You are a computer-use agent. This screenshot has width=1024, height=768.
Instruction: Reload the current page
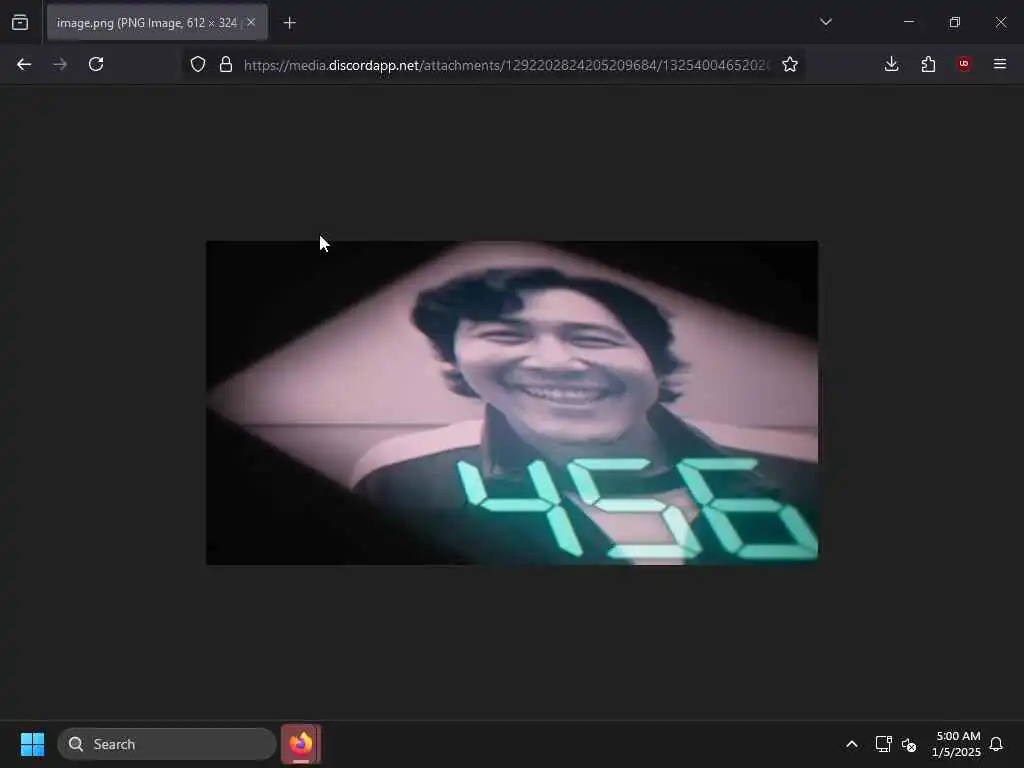click(96, 64)
